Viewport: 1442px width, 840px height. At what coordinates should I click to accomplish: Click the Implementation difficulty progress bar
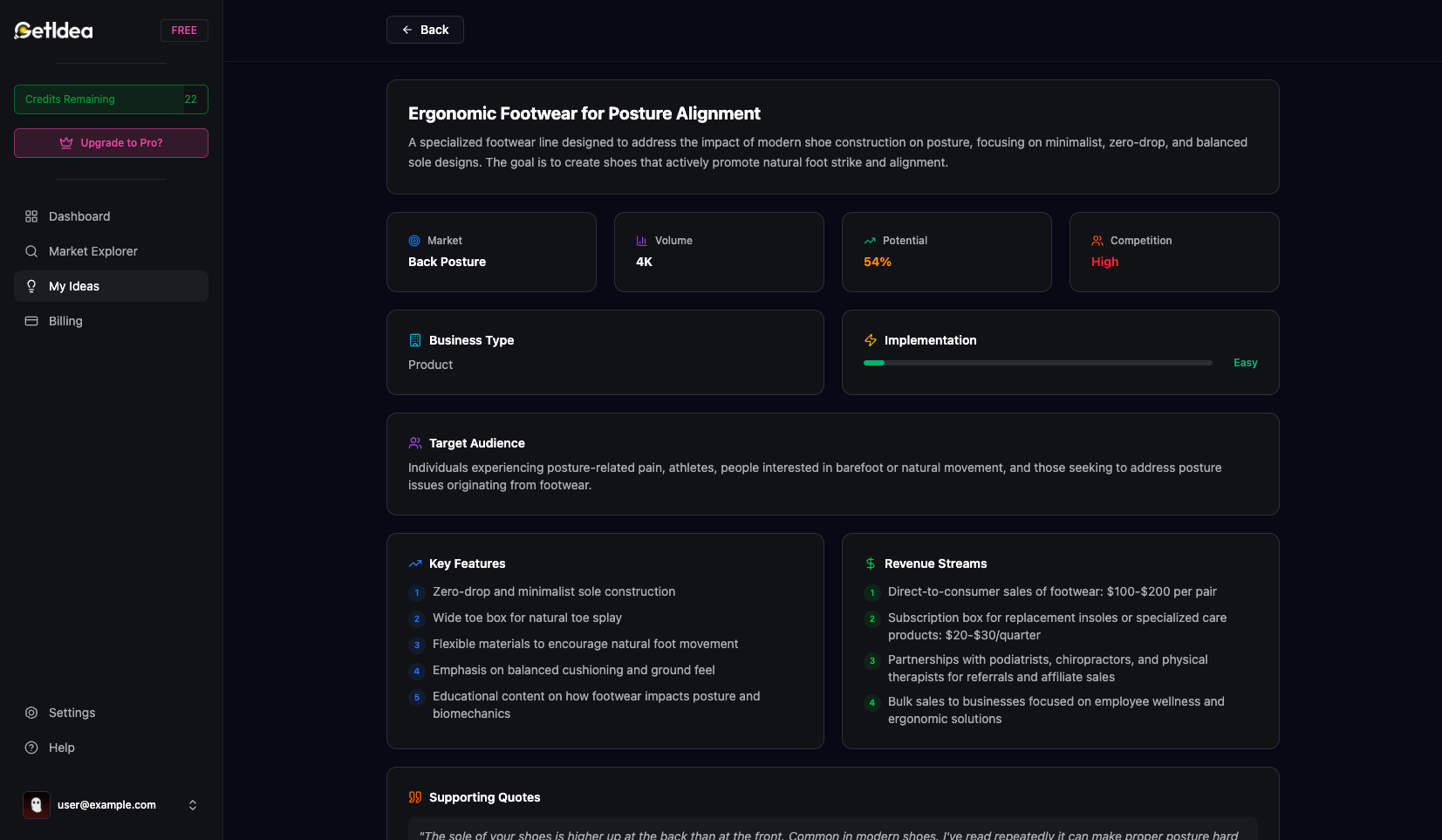click(x=1037, y=363)
